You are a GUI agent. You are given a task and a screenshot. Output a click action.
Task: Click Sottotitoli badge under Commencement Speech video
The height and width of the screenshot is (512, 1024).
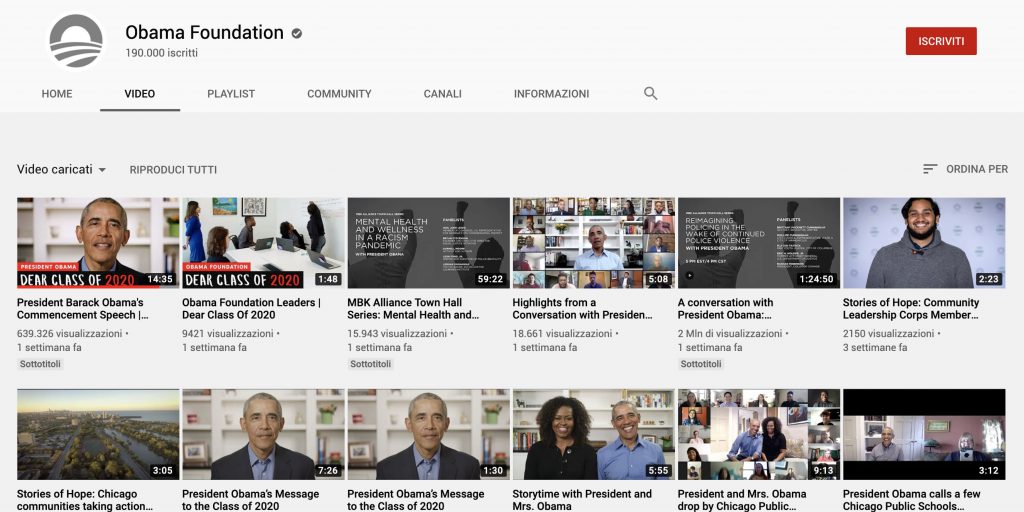pos(40,364)
